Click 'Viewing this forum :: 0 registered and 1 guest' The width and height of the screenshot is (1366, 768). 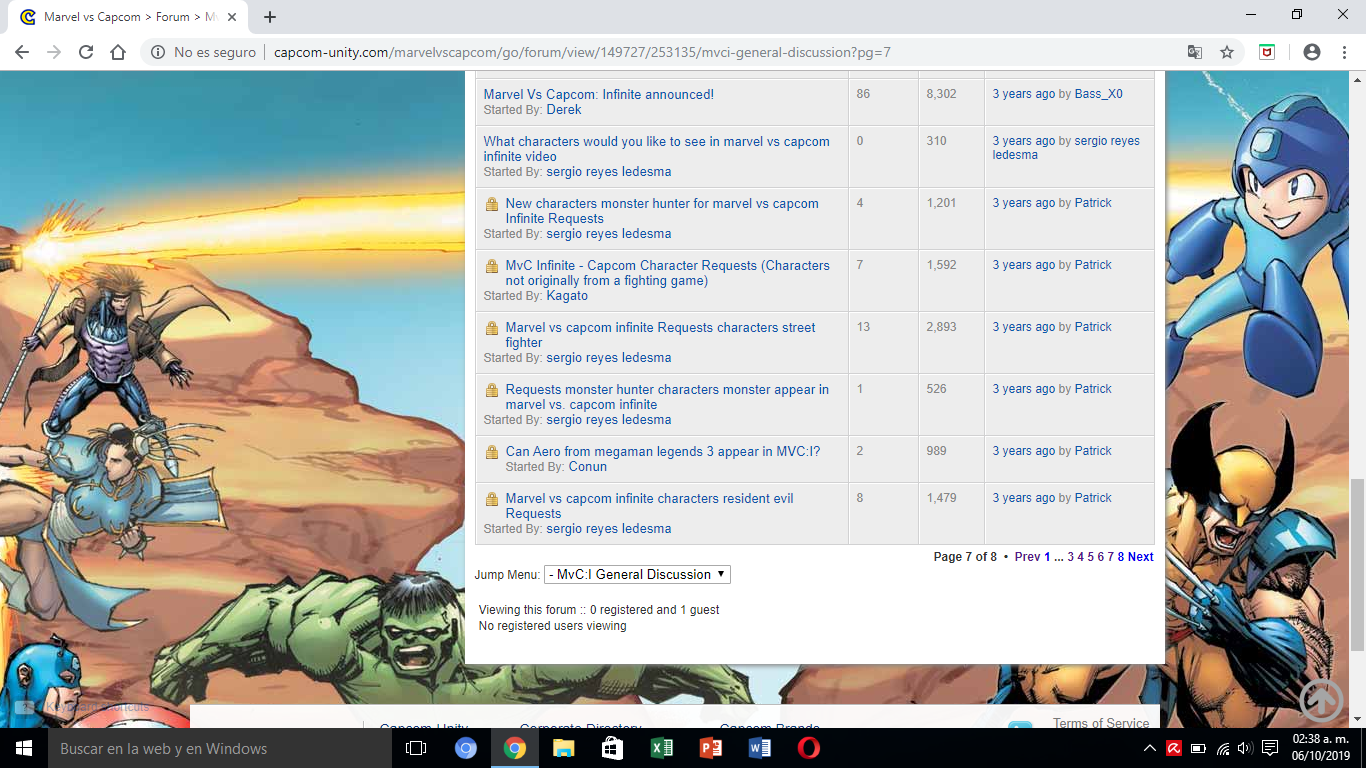[x=599, y=610]
